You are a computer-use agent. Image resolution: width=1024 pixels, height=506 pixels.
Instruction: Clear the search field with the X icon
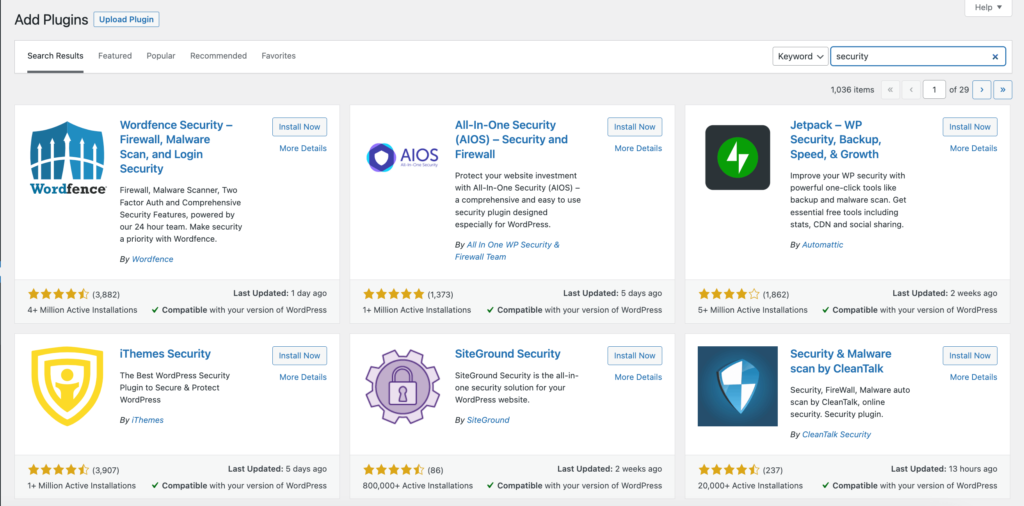point(995,57)
